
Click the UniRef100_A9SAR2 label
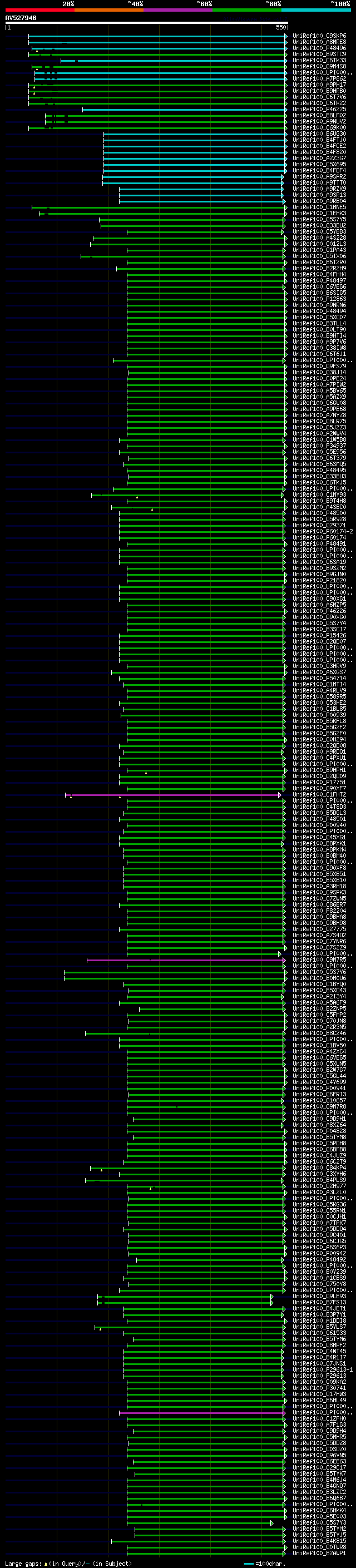(319, 176)
